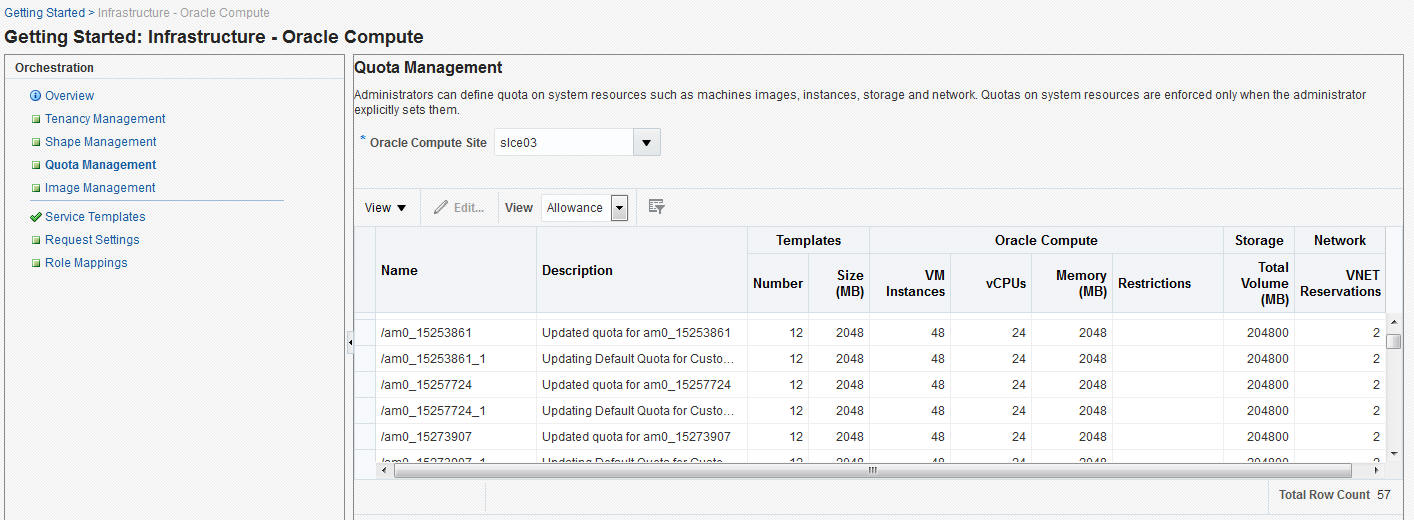The width and height of the screenshot is (1414, 520).
Task: Open Role Mappings link
Action: (x=86, y=263)
